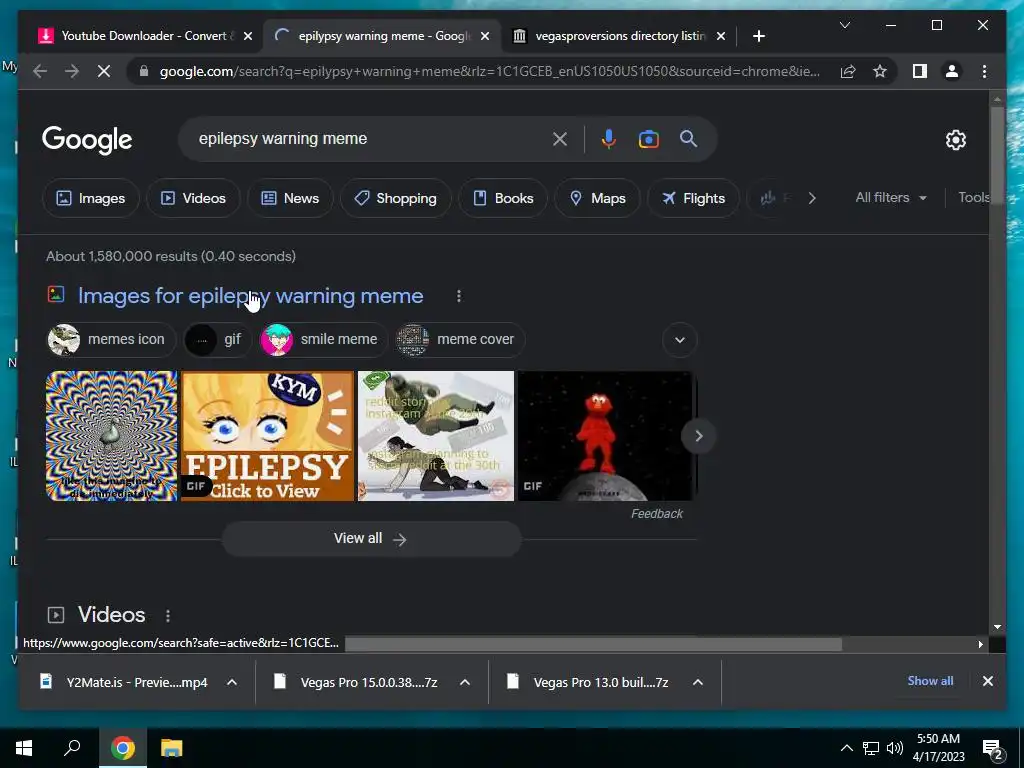Open Vegas Pro 15 download options

click(465, 682)
